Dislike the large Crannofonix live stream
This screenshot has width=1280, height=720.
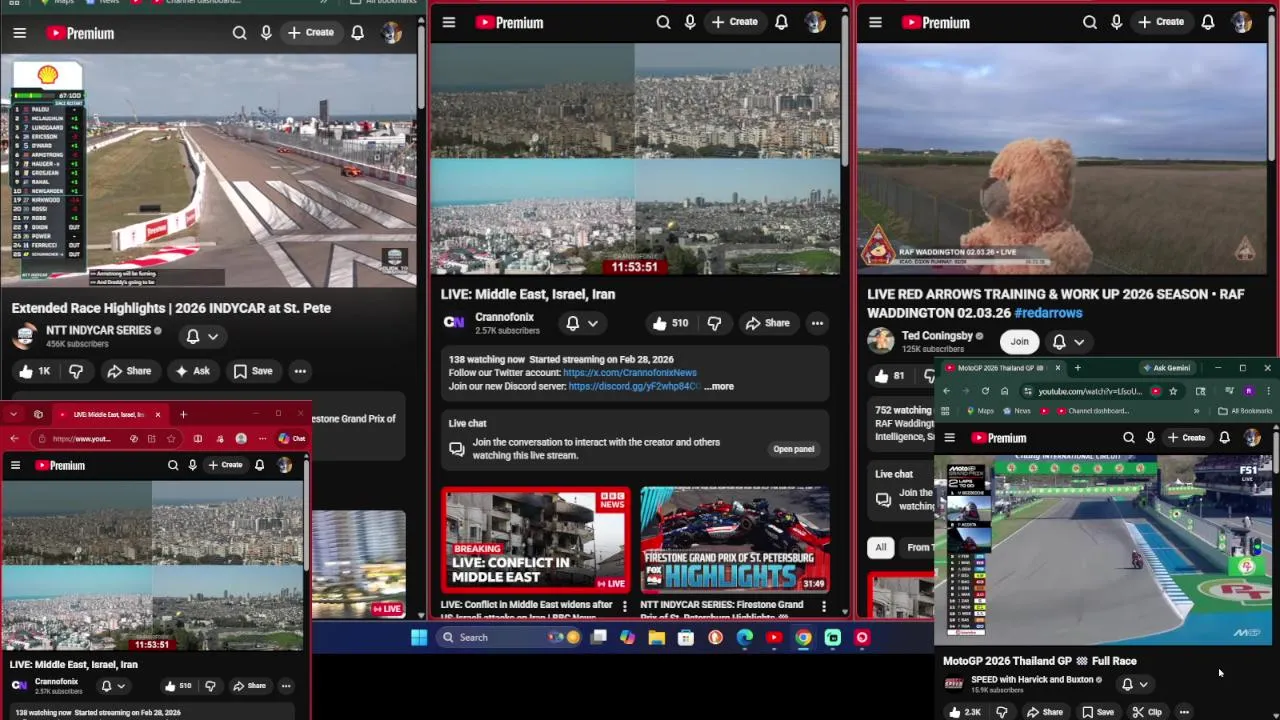click(714, 323)
